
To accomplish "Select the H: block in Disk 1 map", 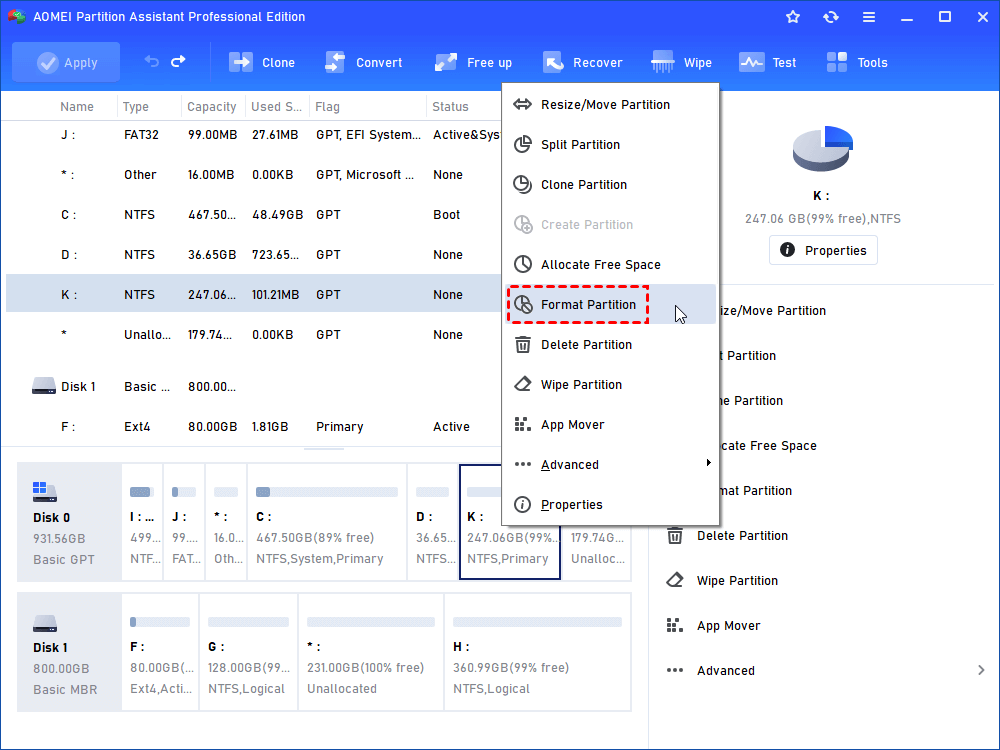I will pos(538,652).
